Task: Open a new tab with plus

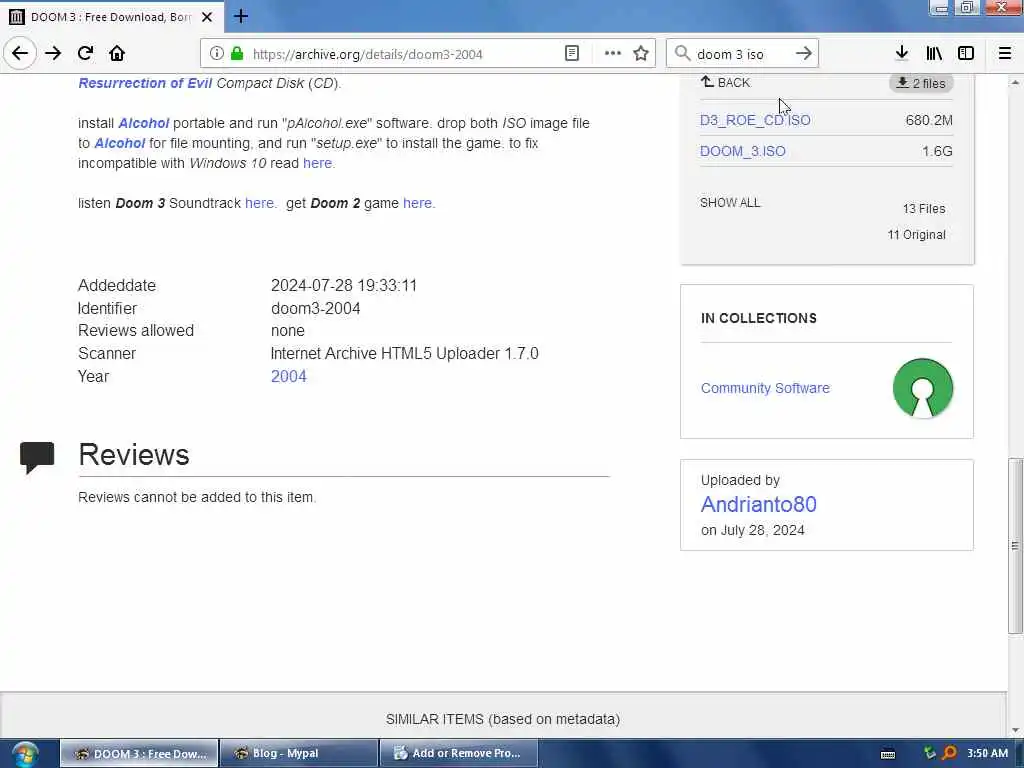Action: (241, 16)
